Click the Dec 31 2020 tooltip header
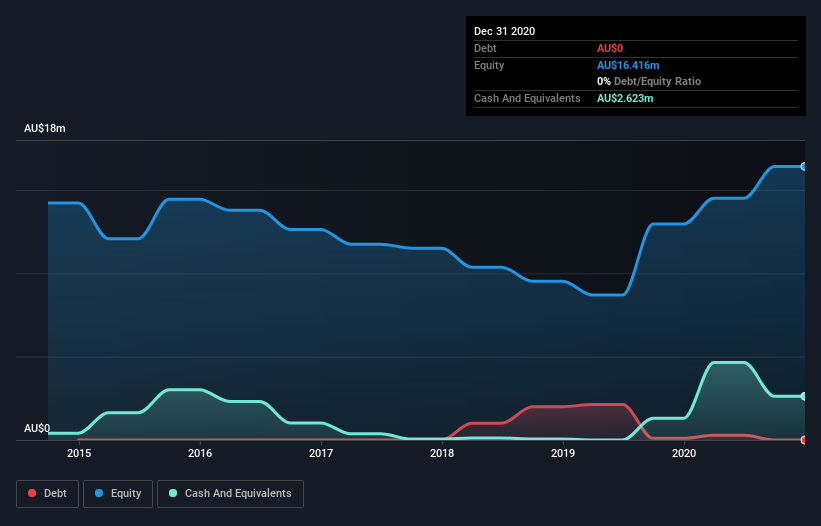 tap(504, 31)
